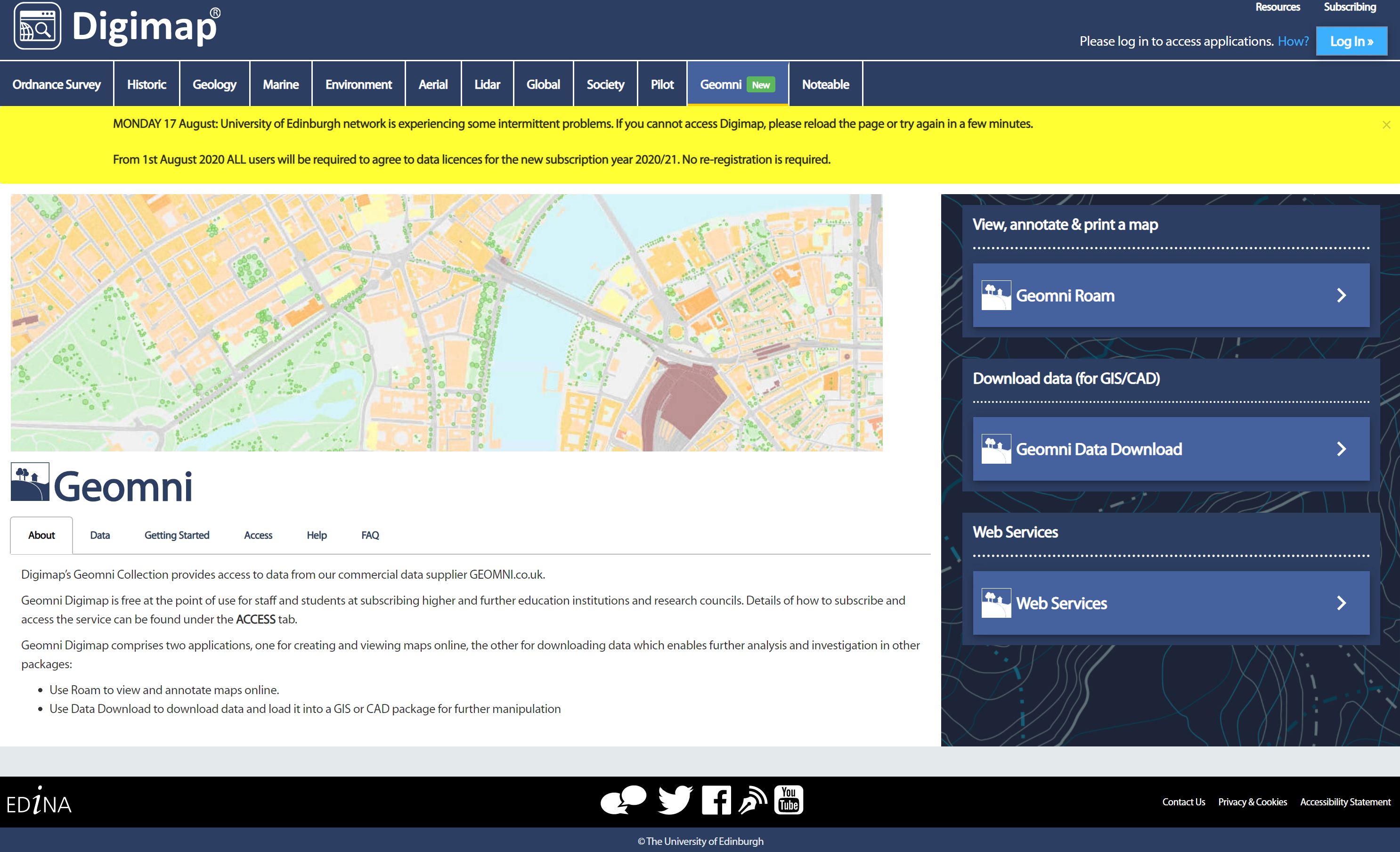Open the Resources link at top
The height and width of the screenshot is (852, 1400).
pos(1277,7)
